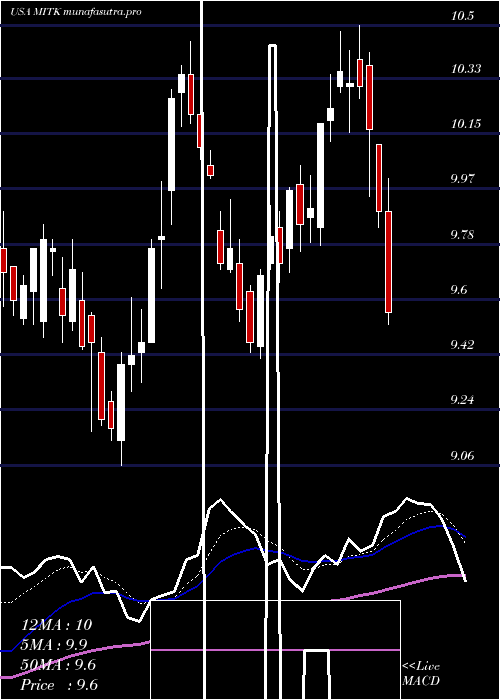Screen dimensions: 500x700
Task: Click the 'USA MITK munafasutra.pro' title text
Action: [75, 12]
